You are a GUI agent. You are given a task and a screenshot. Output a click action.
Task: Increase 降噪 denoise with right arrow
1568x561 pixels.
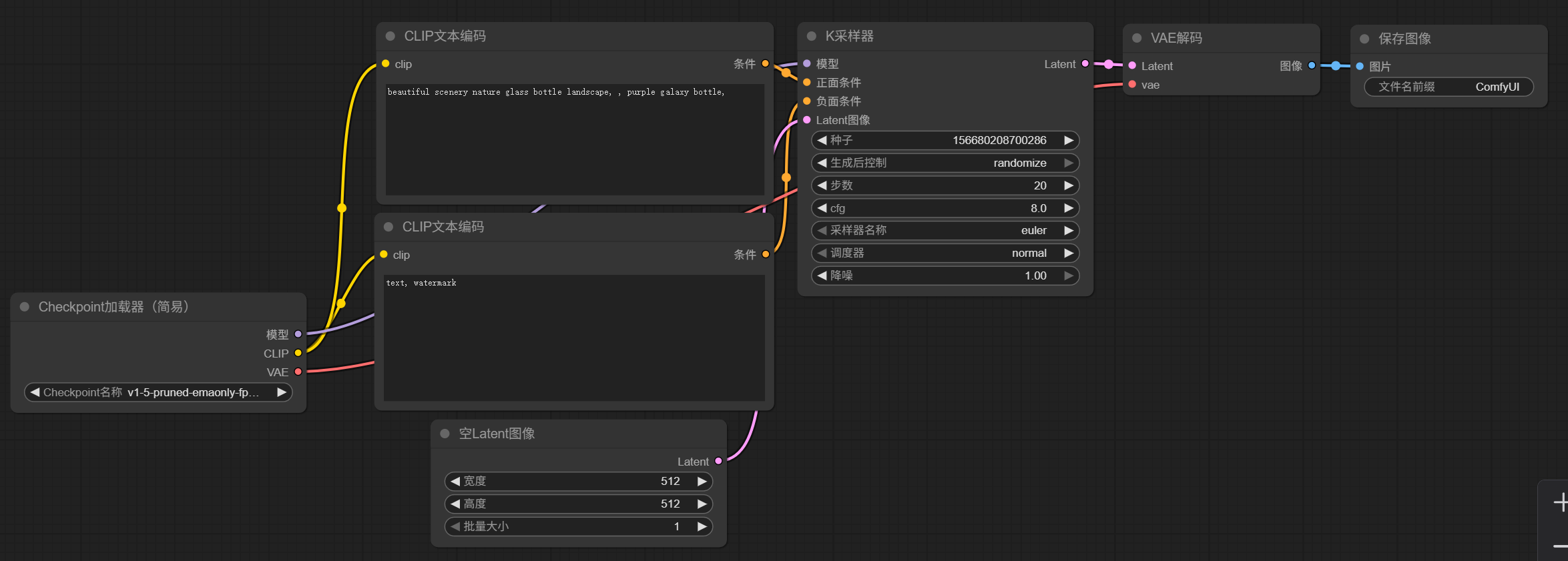[x=1068, y=275]
